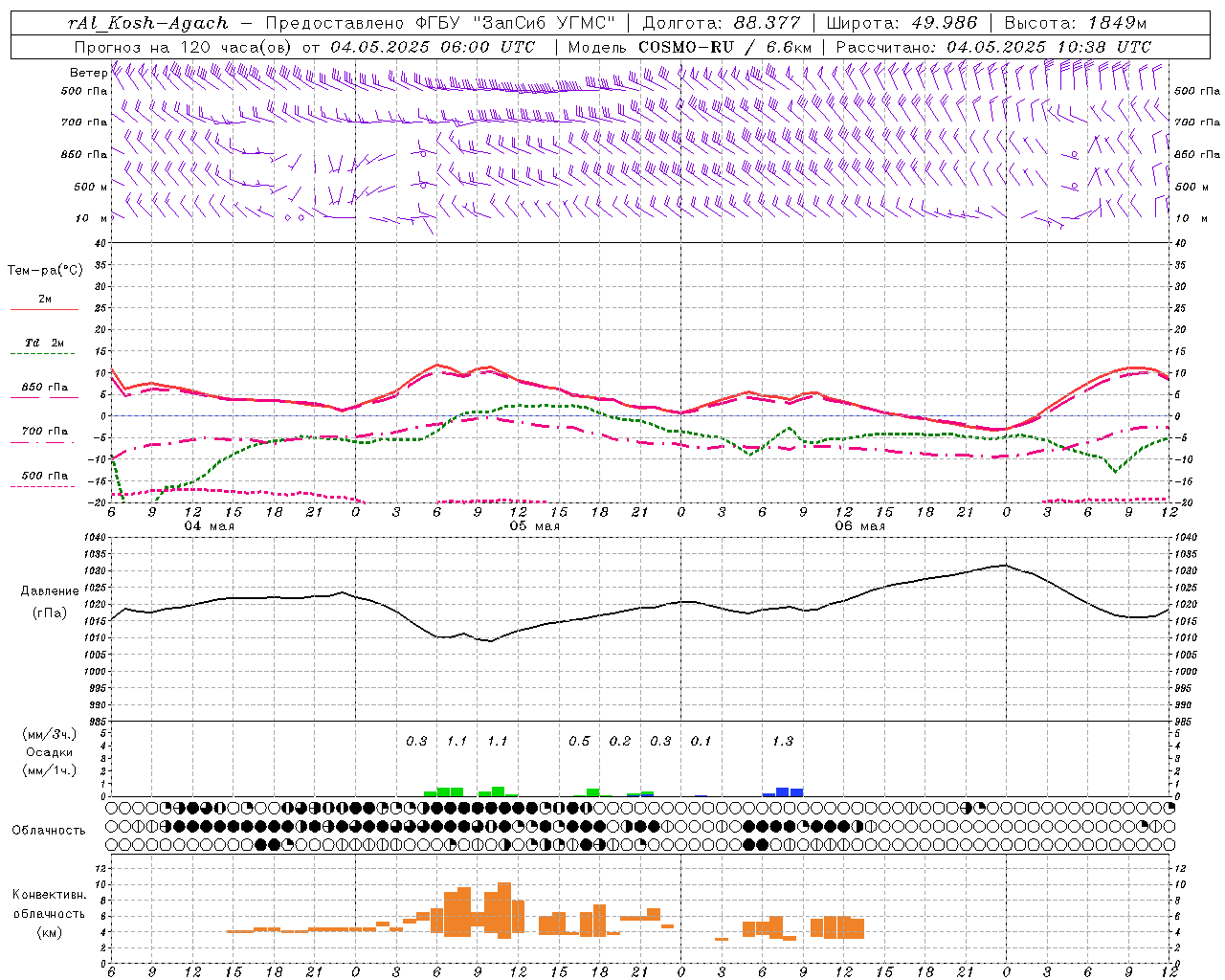
Task: Click the 'Осадки' precipitation label
Action: 50,752
